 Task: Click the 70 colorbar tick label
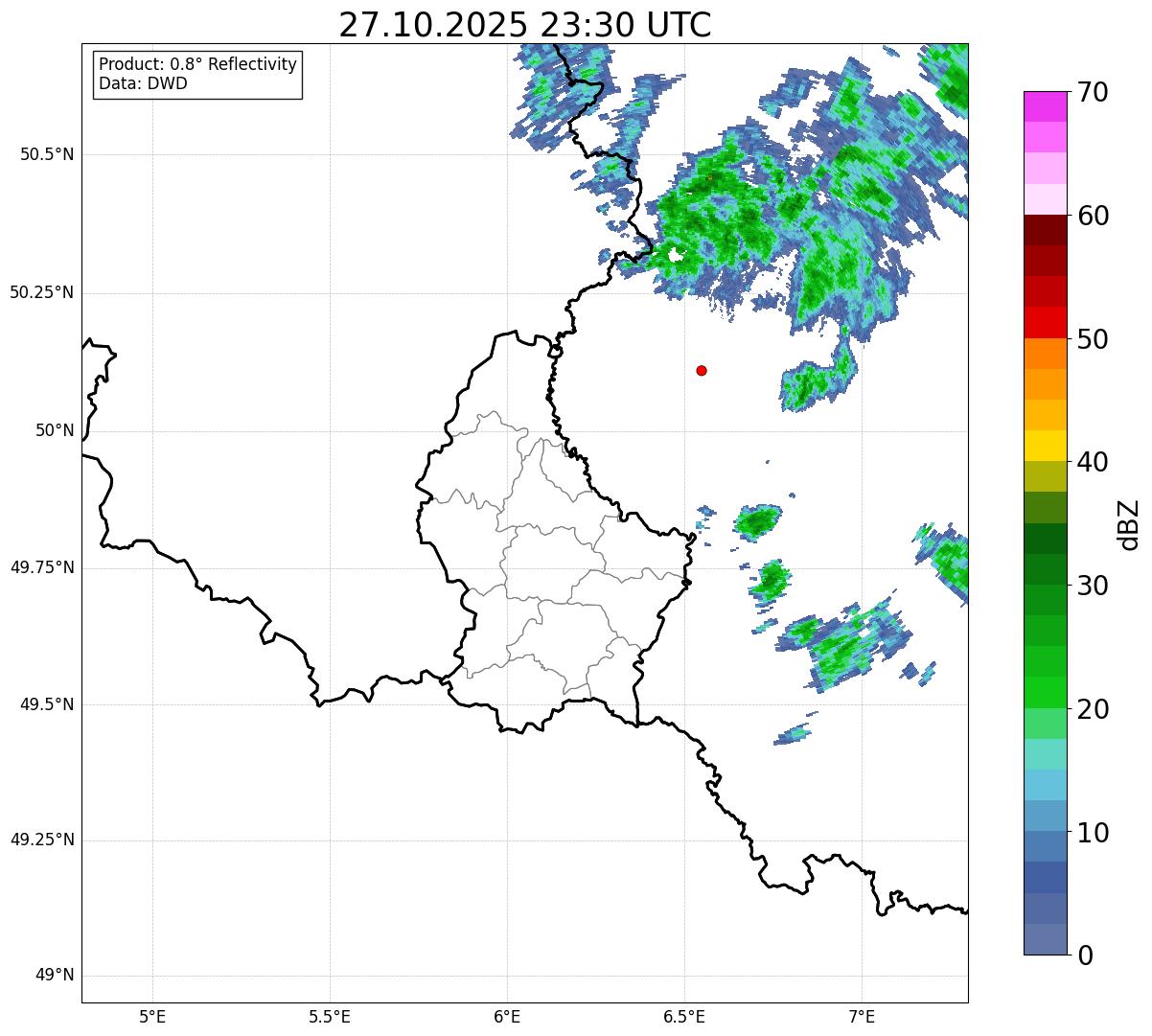pyautogui.click(x=1093, y=93)
